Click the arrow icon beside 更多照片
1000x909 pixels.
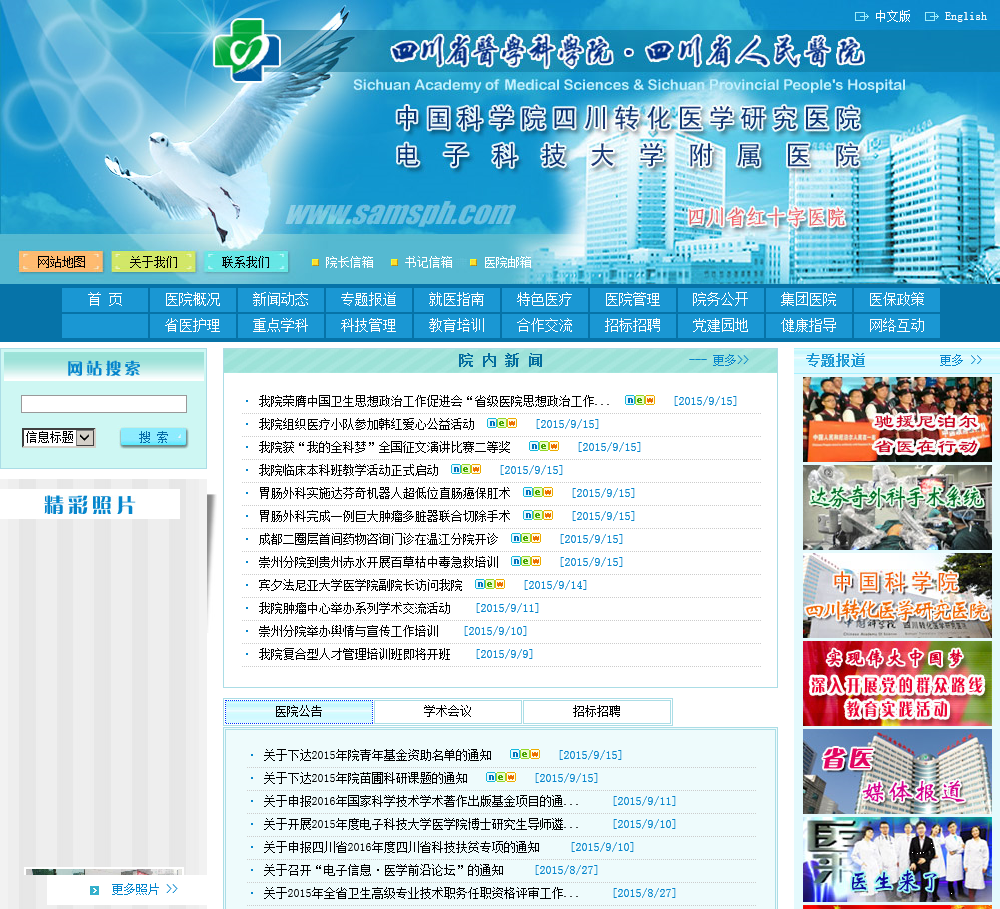(x=94, y=890)
